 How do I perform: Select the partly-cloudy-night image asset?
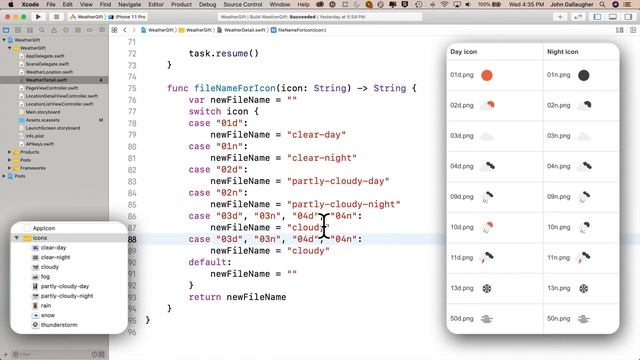67,296
